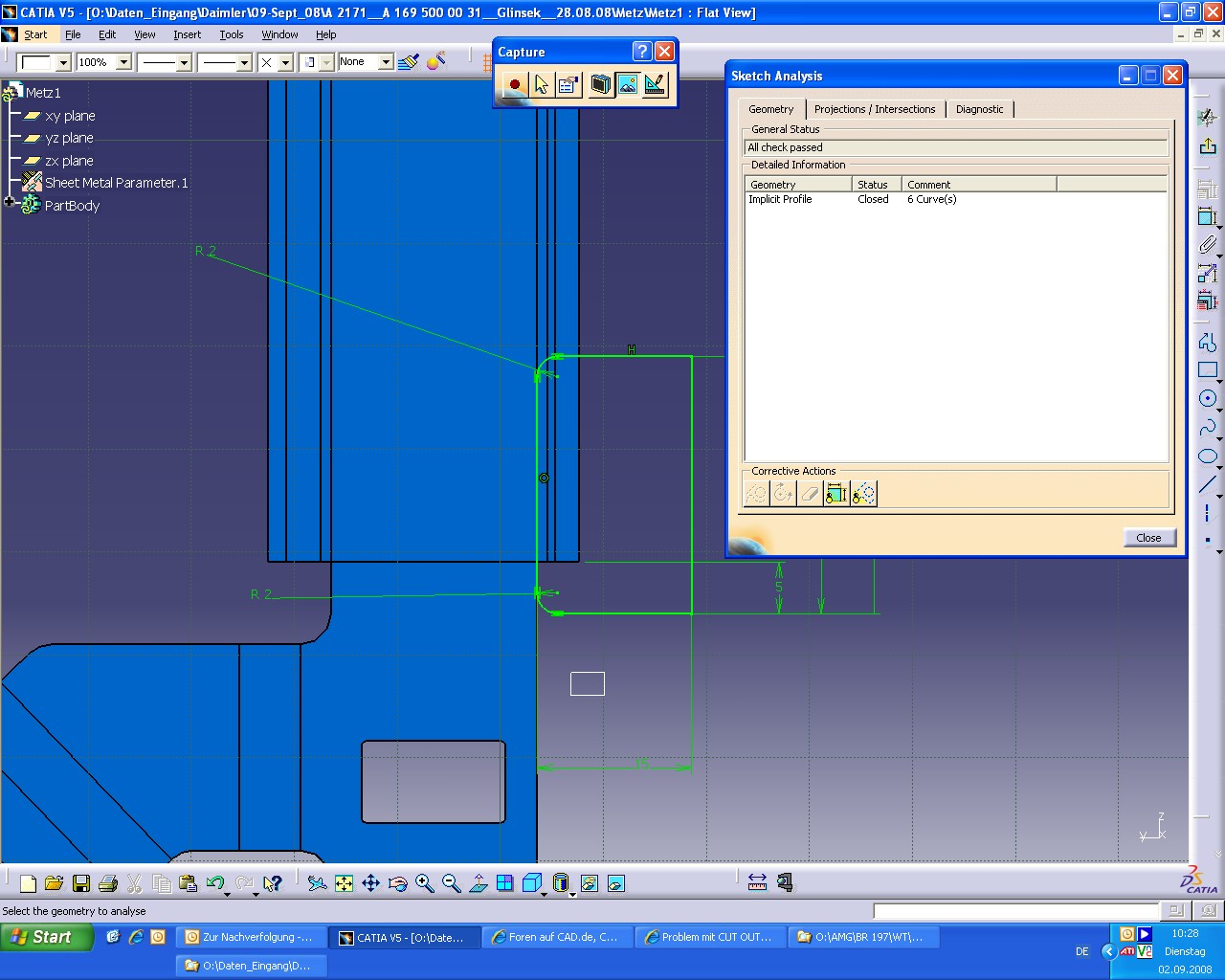Open the fill color dropdown
Image resolution: width=1225 pixels, height=980 pixels.
pyautogui.click(x=64, y=62)
